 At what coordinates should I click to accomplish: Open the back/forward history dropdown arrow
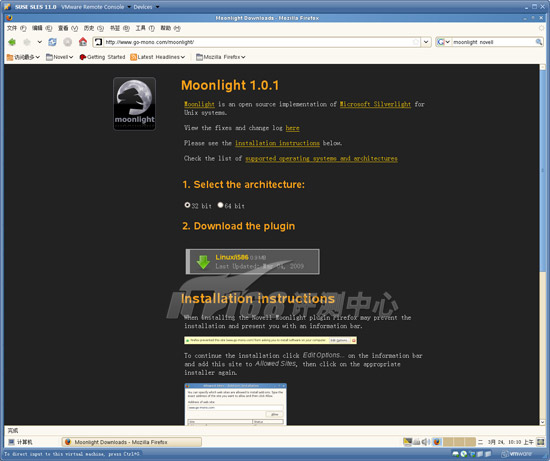(40, 42)
